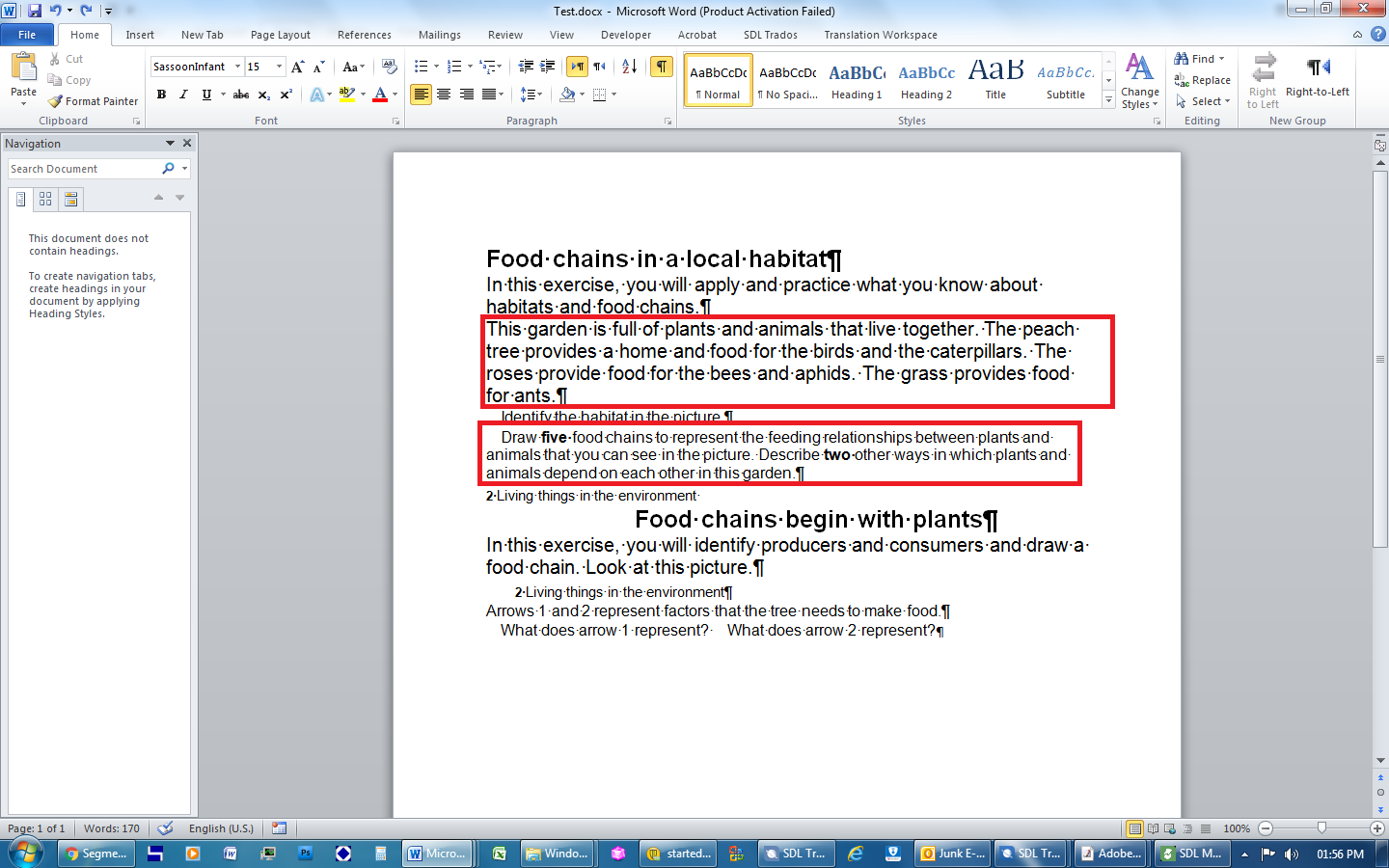Toggle Underline formatting
The height and width of the screenshot is (868, 1389).
206,95
